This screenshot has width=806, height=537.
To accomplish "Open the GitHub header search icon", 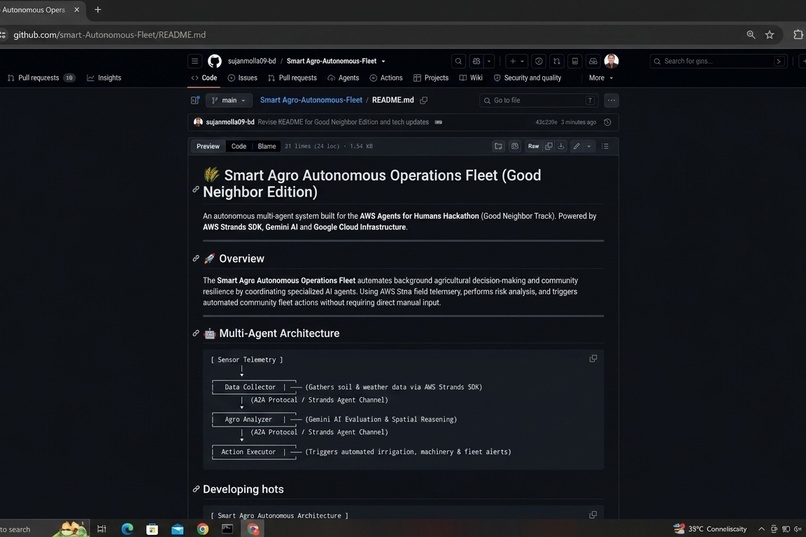I will point(458,61).
